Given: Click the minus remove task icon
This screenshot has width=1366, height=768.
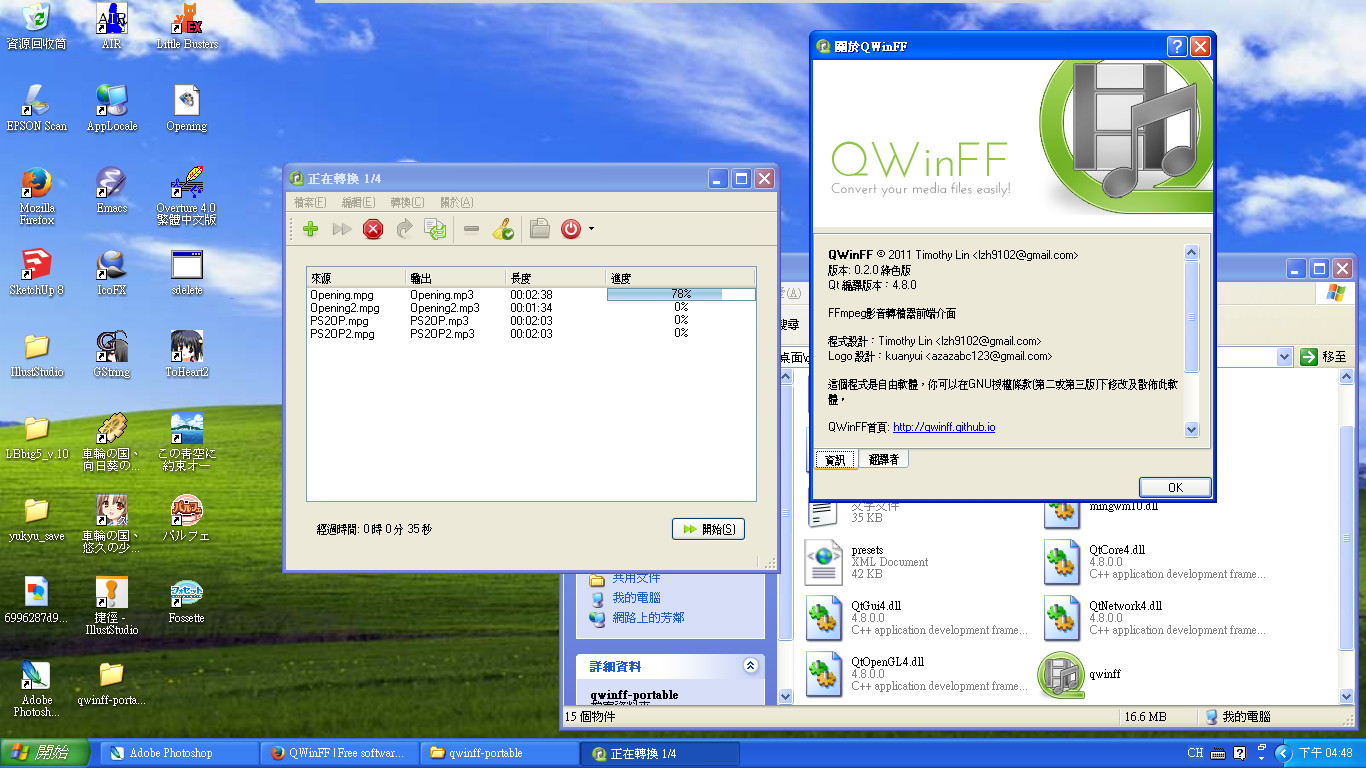Looking at the screenshot, I should 472,229.
